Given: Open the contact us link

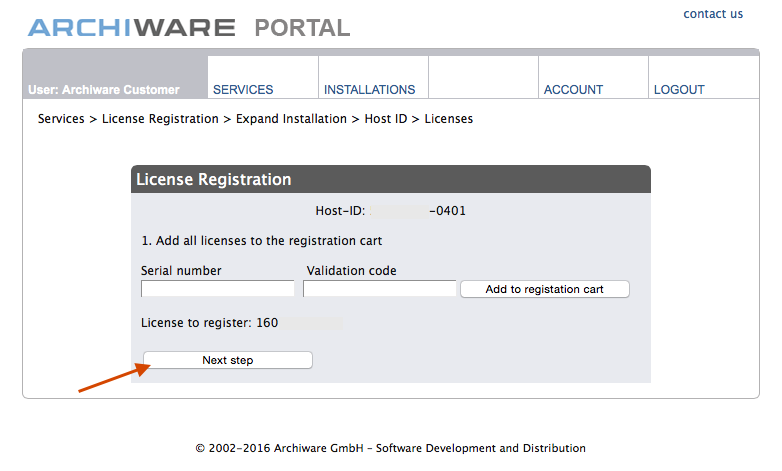Looking at the screenshot, I should [x=713, y=14].
